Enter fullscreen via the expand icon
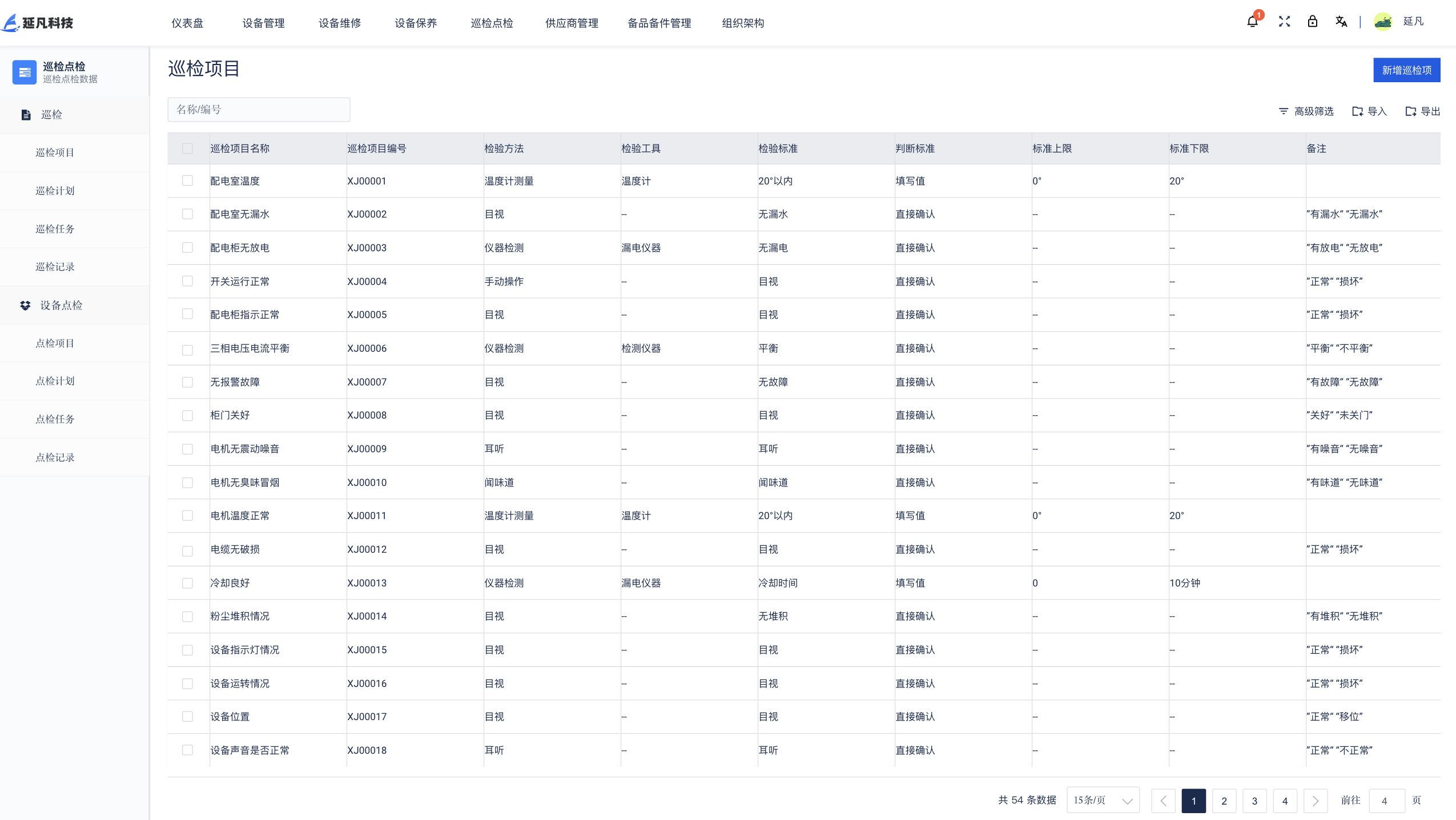Viewport: 1456px width, 820px height. coord(1283,22)
